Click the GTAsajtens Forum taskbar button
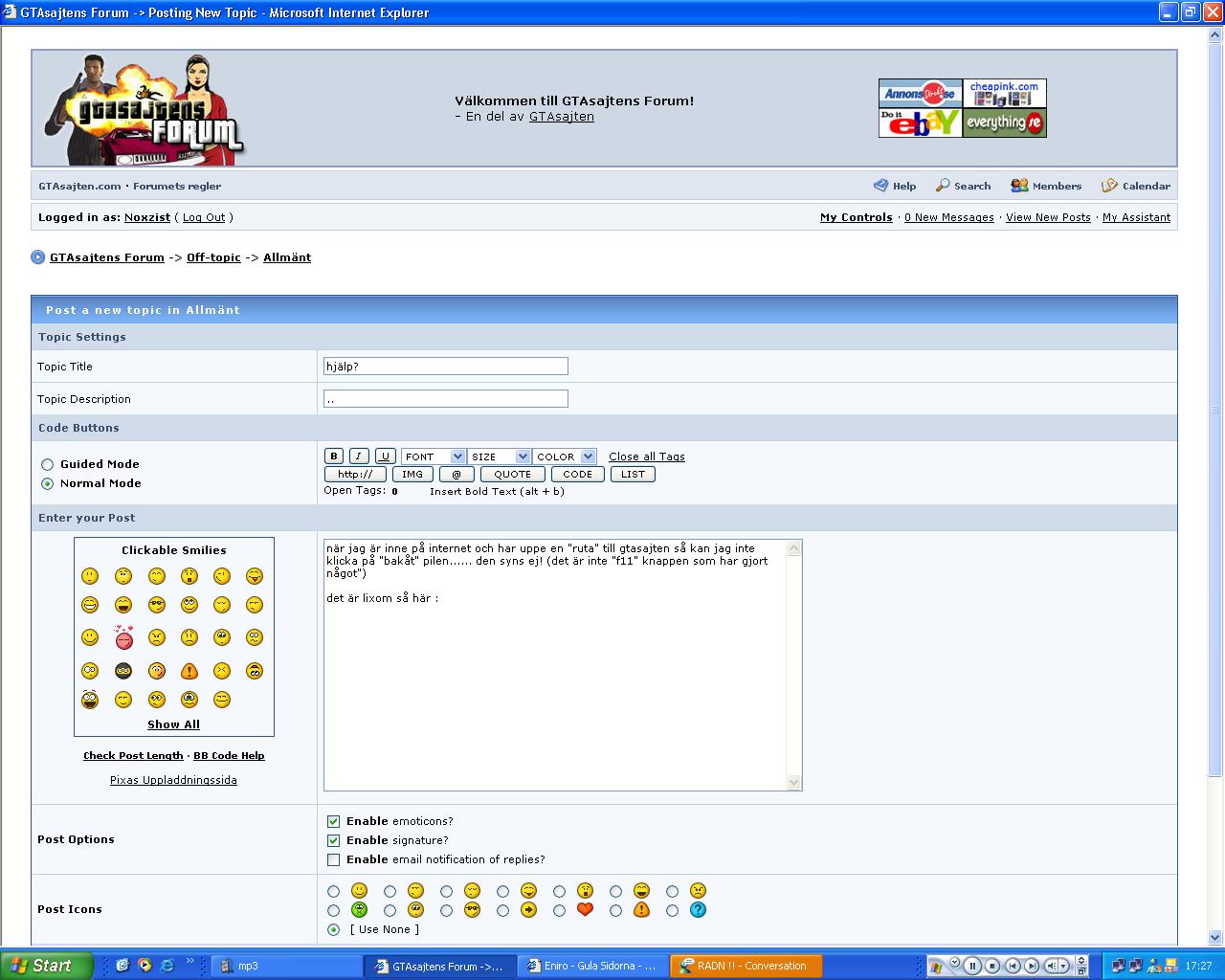This screenshot has width=1225, height=980. [x=439, y=966]
